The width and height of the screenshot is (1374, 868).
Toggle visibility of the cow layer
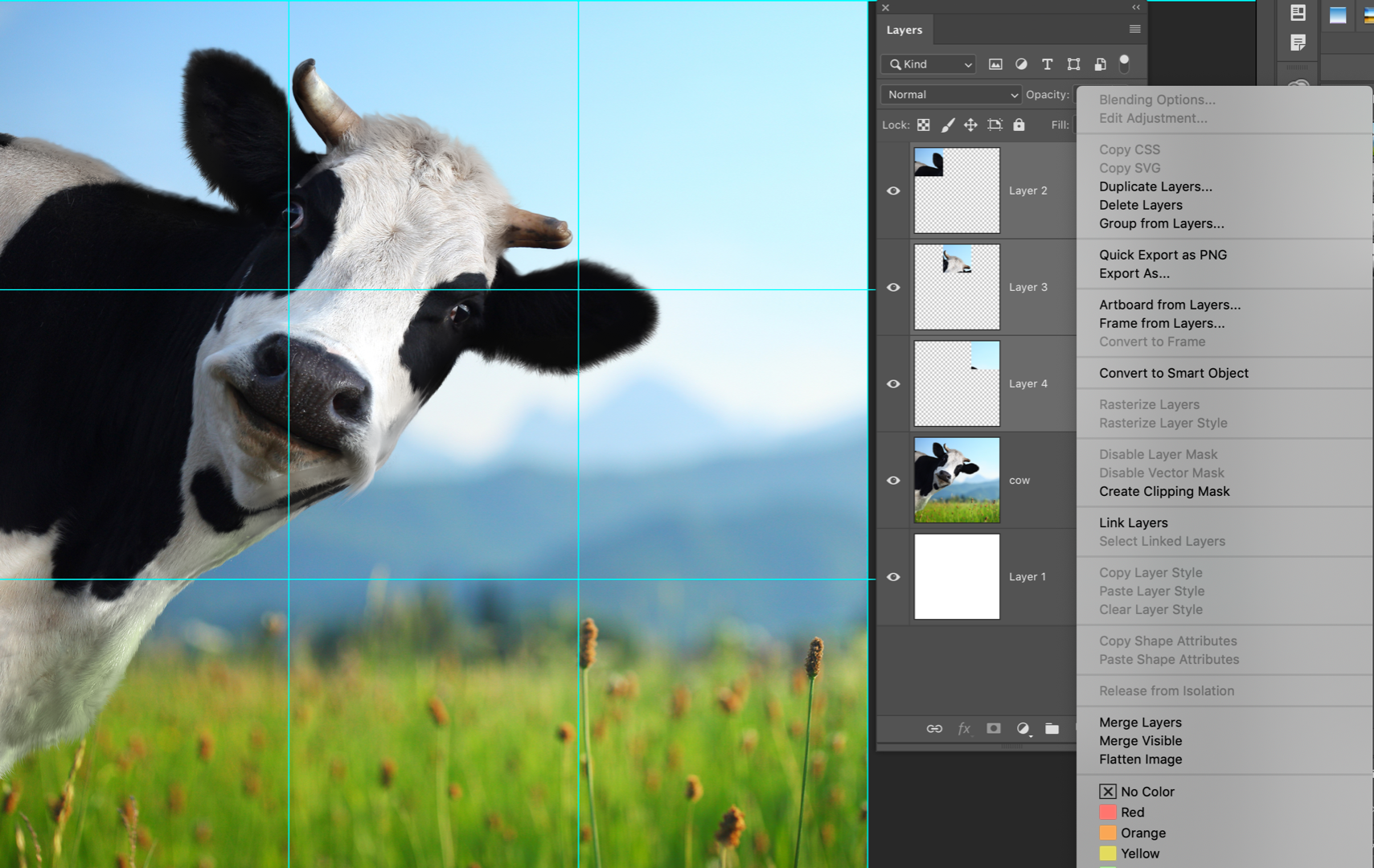point(893,480)
